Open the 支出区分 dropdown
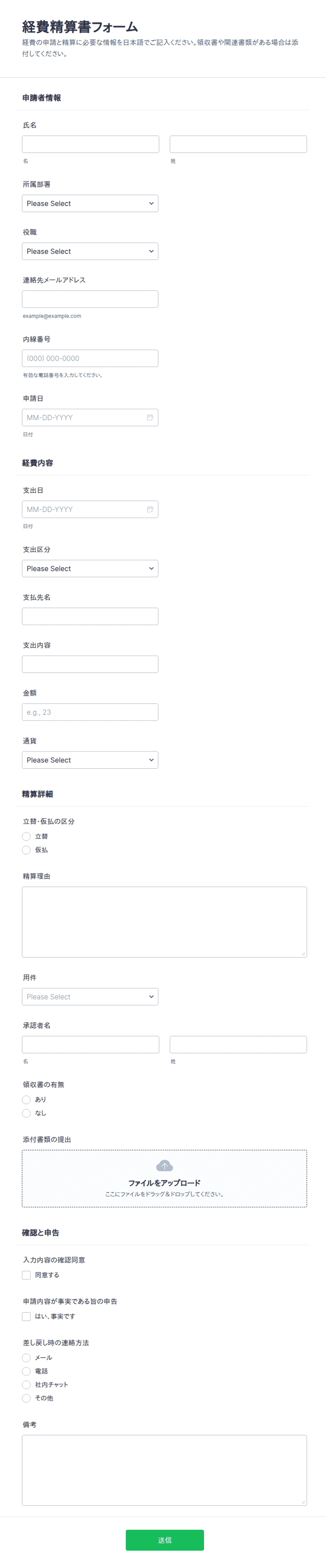 click(x=90, y=569)
